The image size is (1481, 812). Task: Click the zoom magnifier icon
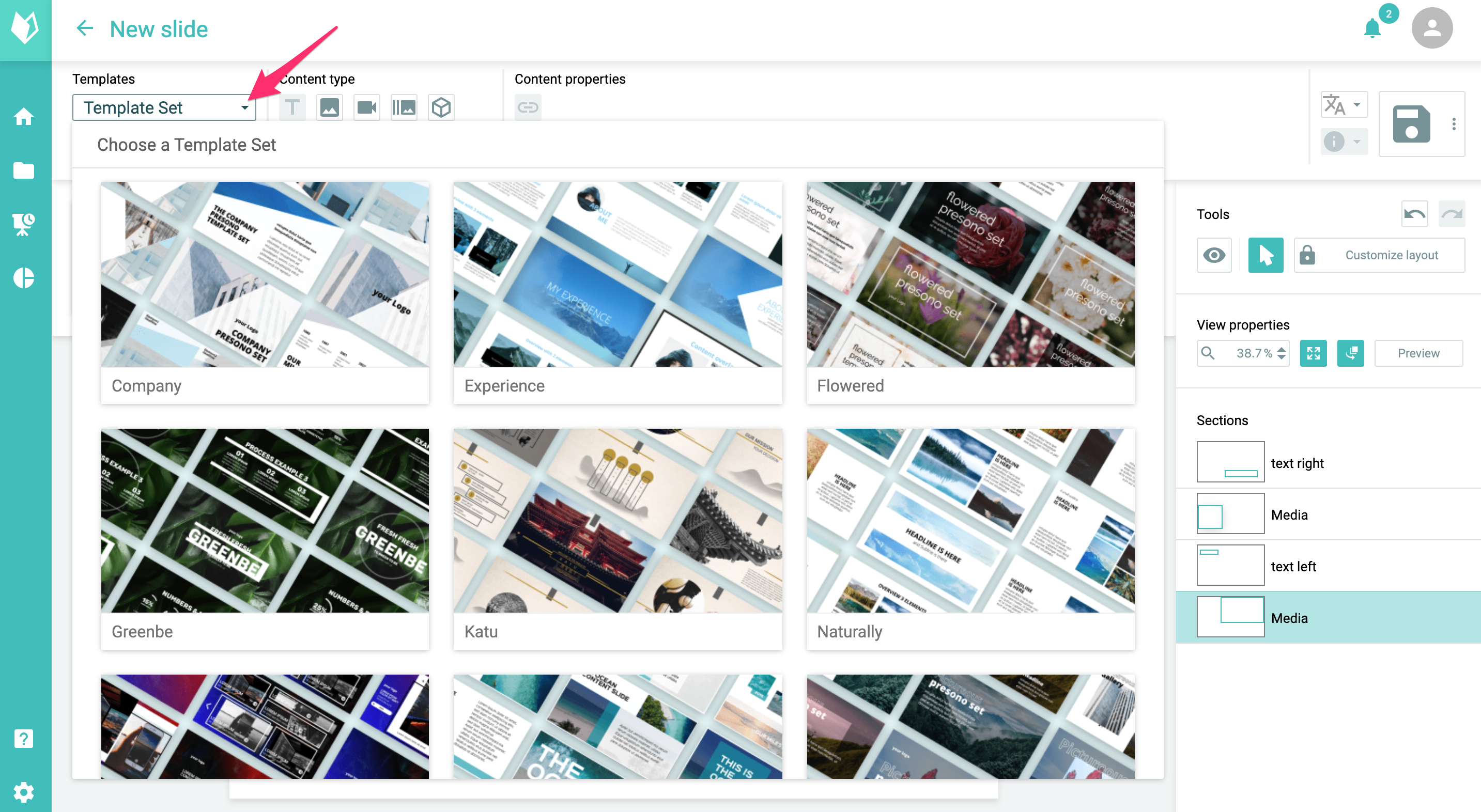[1208, 353]
